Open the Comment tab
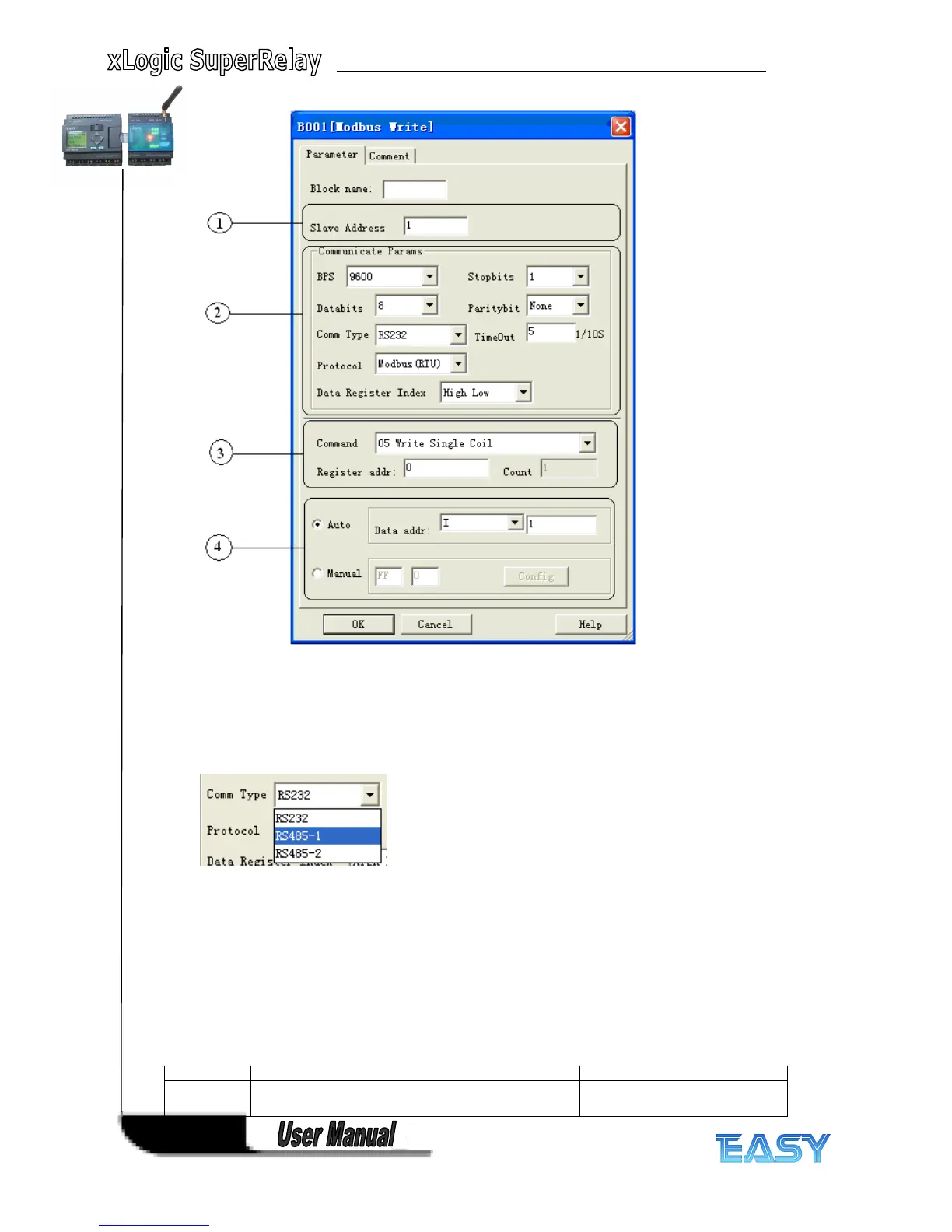 [x=390, y=156]
